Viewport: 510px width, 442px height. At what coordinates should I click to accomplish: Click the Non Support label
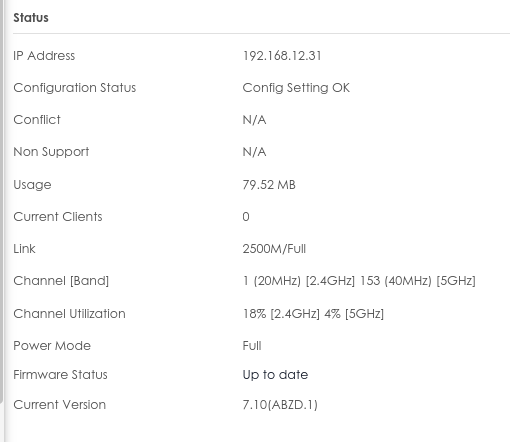(51, 152)
